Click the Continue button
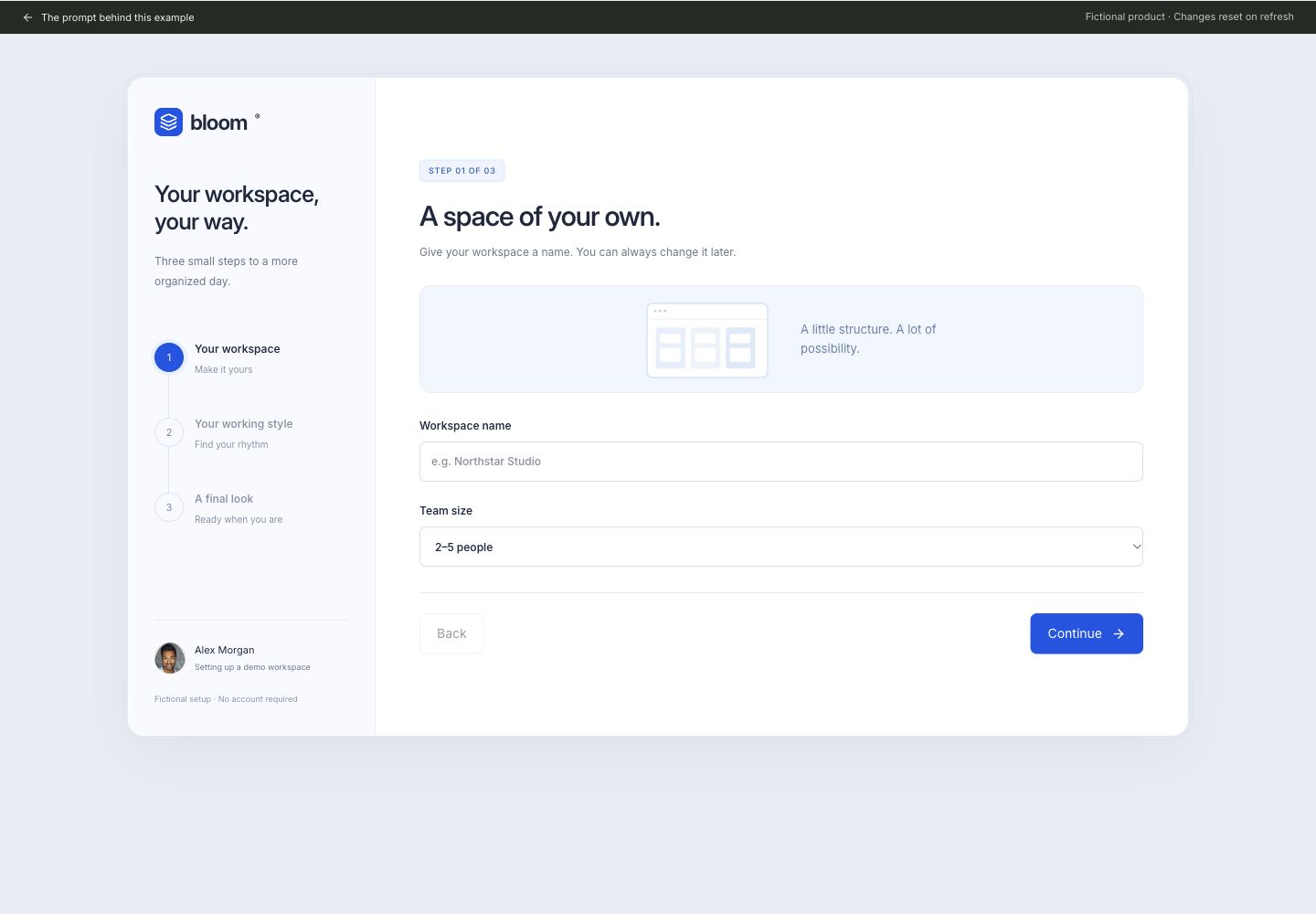Image resolution: width=1316 pixels, height=914 pixels. pos(1087,633)
